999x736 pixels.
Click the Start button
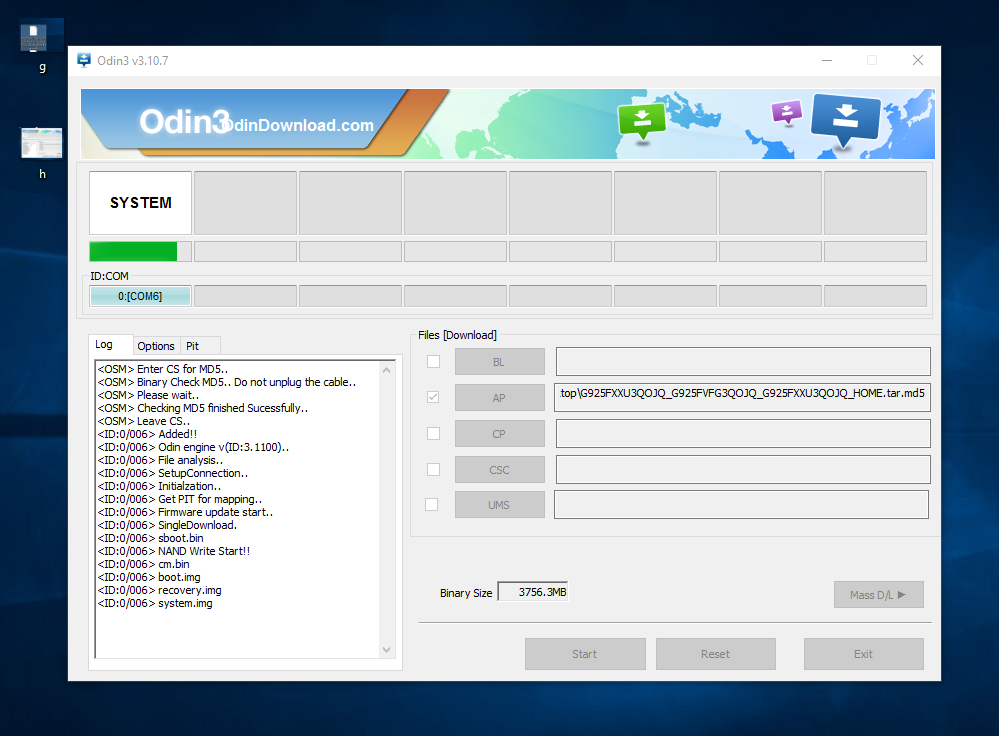pos(585,654)
